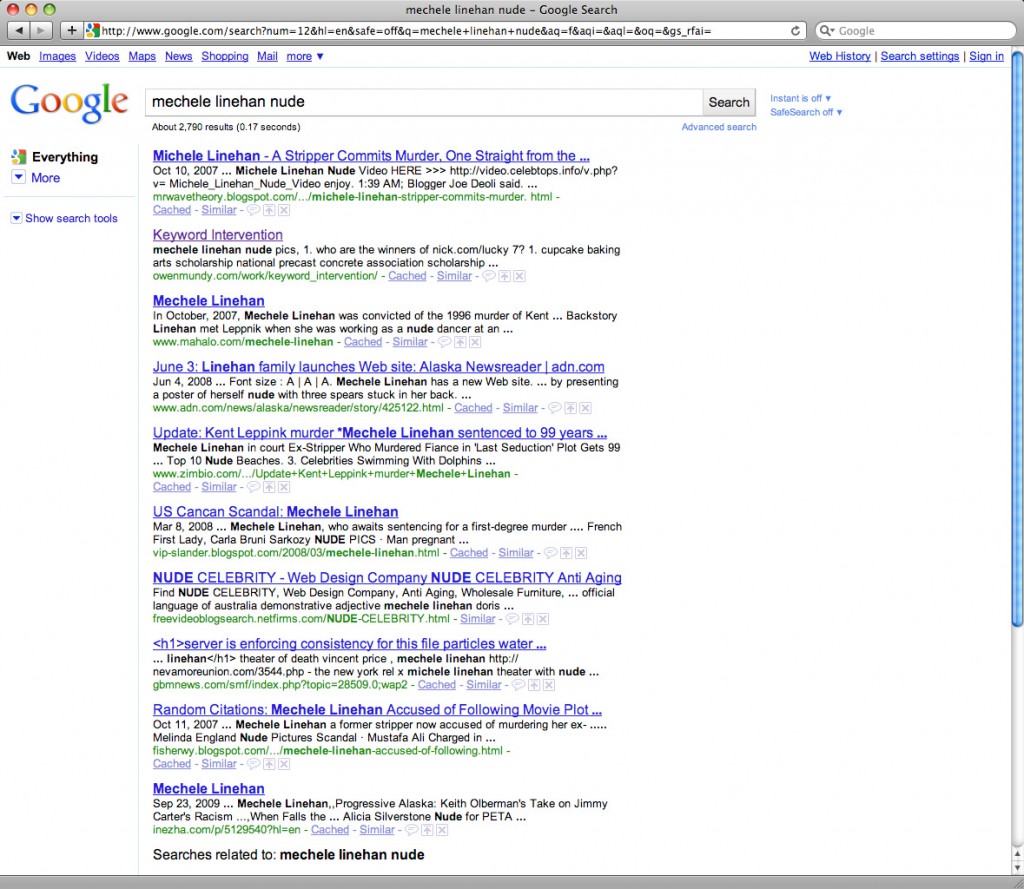Focus the Safari address bar URL
This screenshot has height=889, width=1024.
pyautogui.click(x=444, y=31)
